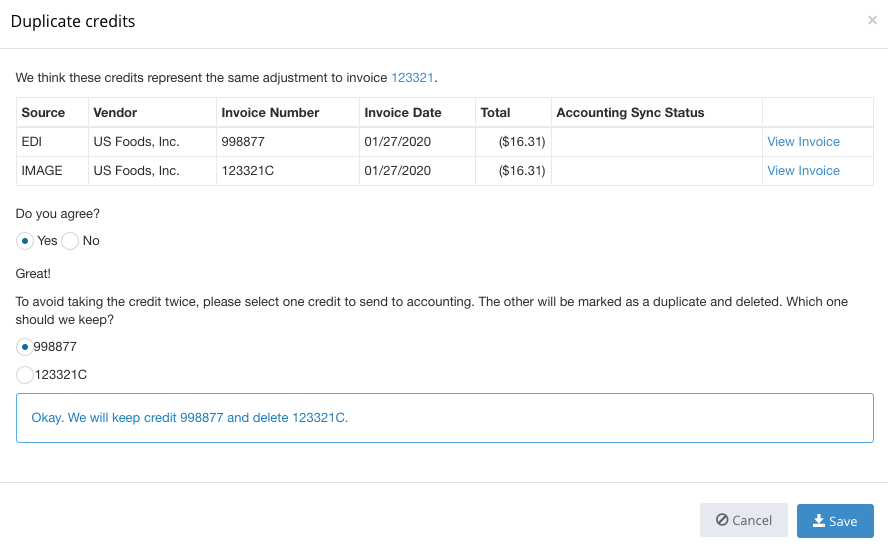Screen dimensions: 888x547
Task: Click the Accounting Sync Status column header
Action: pyautogui.click(x=630, y=113)
